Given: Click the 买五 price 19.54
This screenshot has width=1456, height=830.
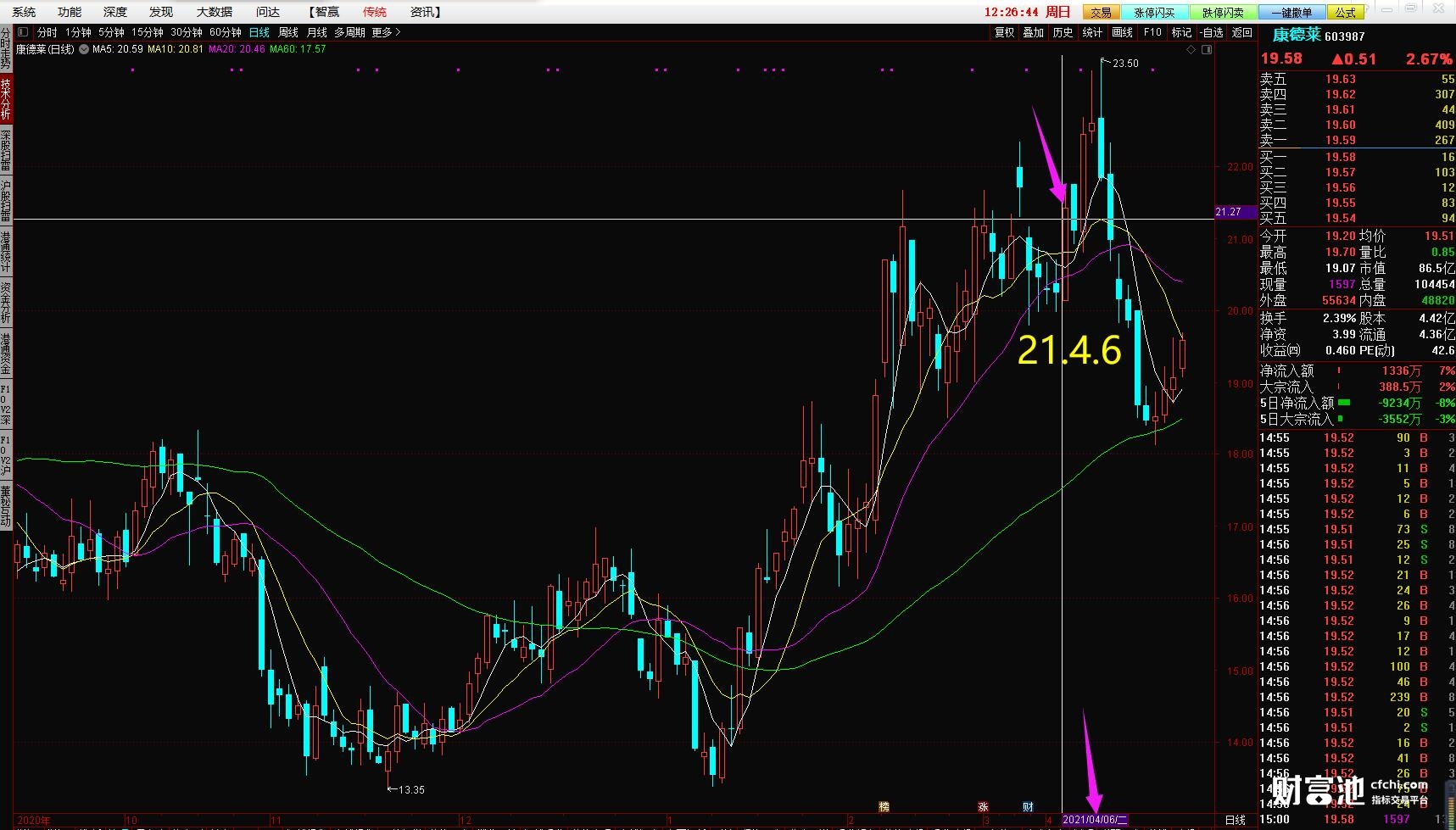Looking at the screenshot, I should point(1341,218).
